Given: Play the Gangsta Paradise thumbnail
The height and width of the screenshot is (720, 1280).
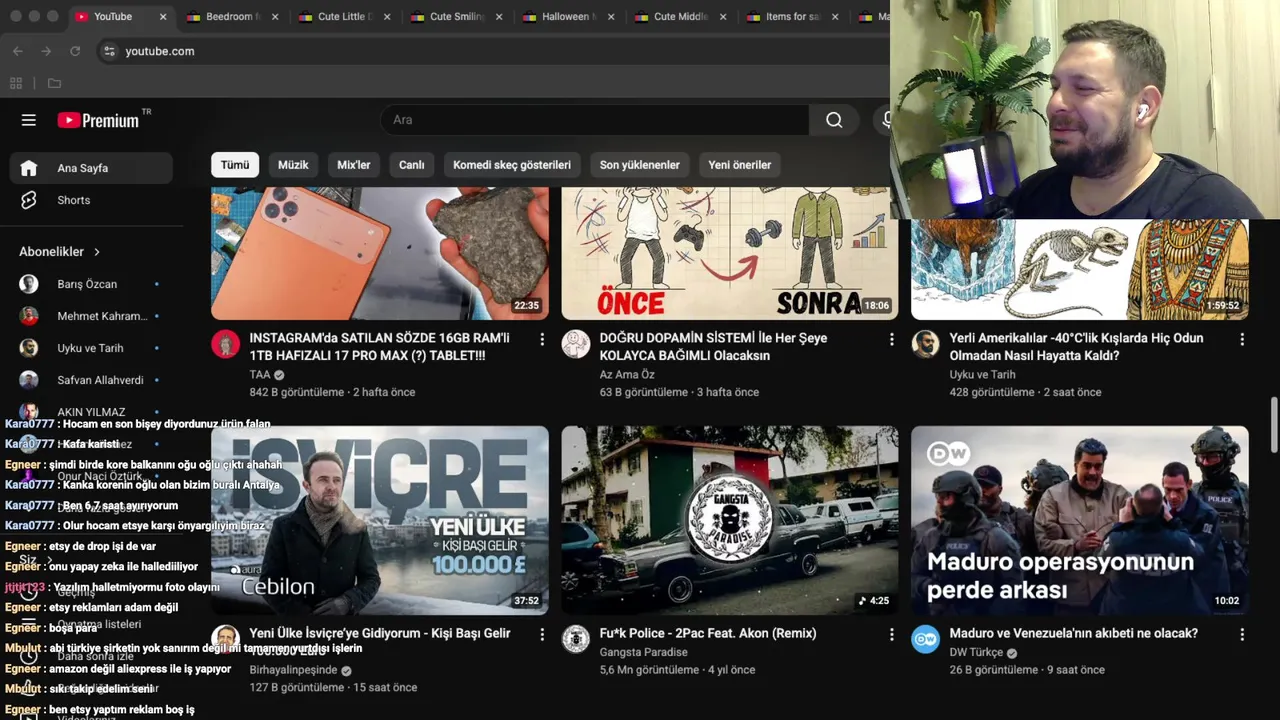Looking at the screenshot, I should pyautogui.click(x=730, y=520).
